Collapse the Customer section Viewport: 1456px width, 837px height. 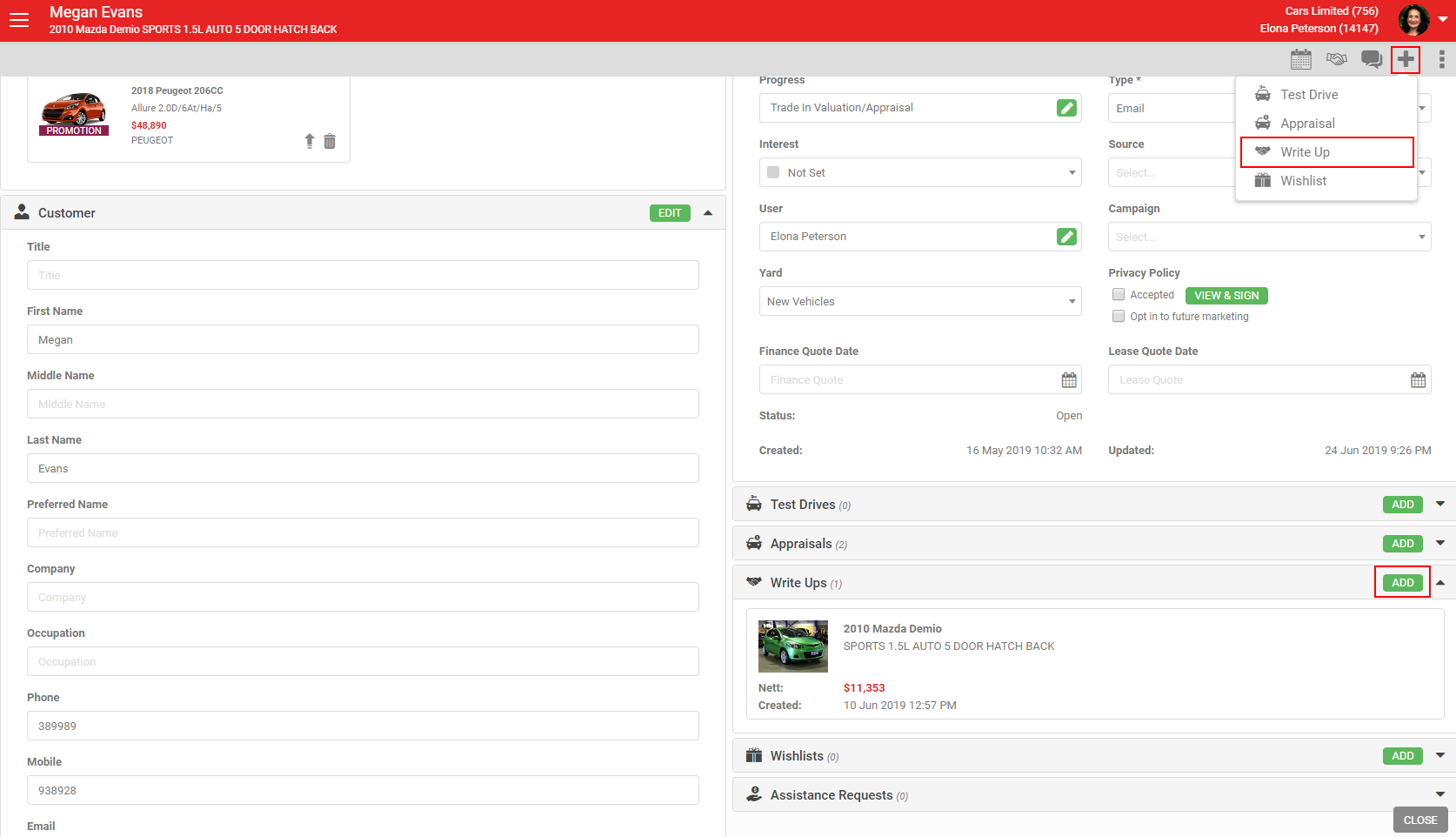click(x=708, y=213)
